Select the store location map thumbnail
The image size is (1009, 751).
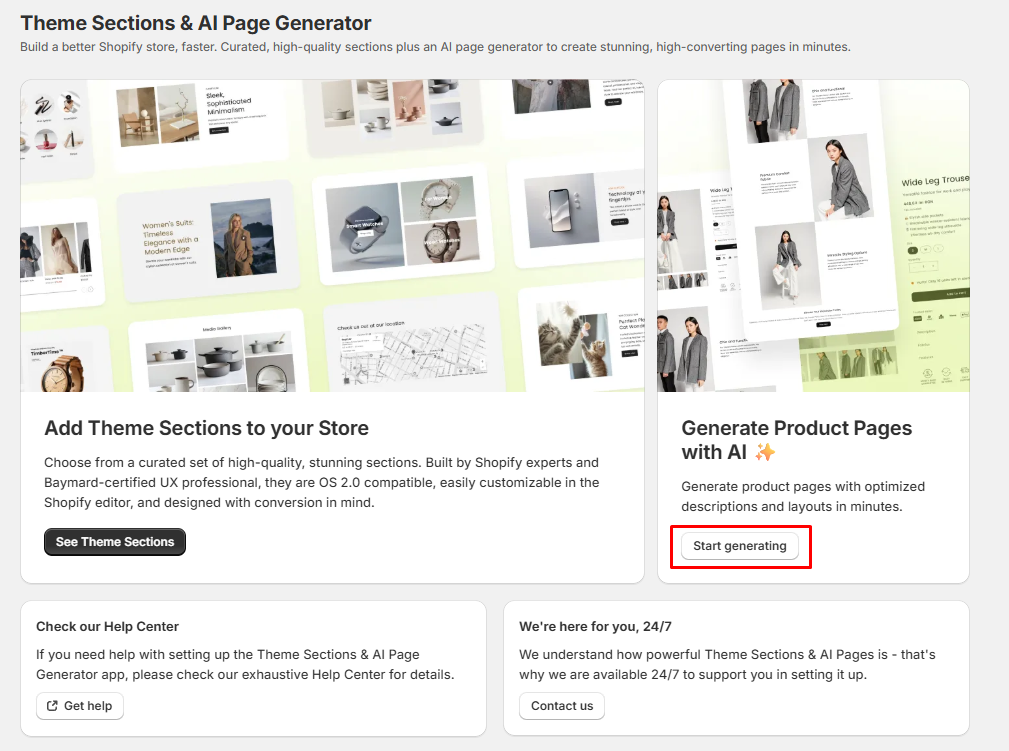coord(412,346)
